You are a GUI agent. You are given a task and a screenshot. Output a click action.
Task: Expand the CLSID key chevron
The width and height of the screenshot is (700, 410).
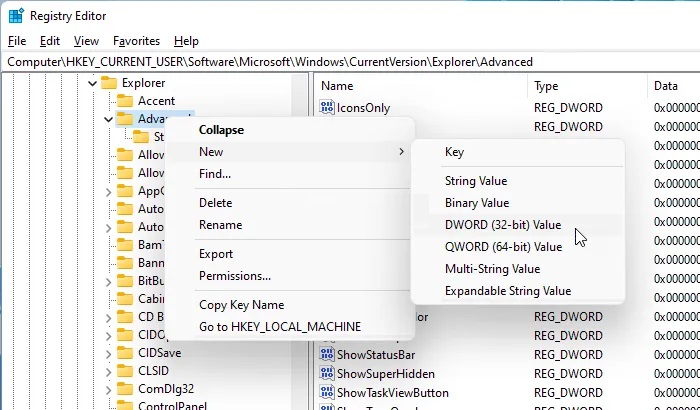click(x=108, y=372)
